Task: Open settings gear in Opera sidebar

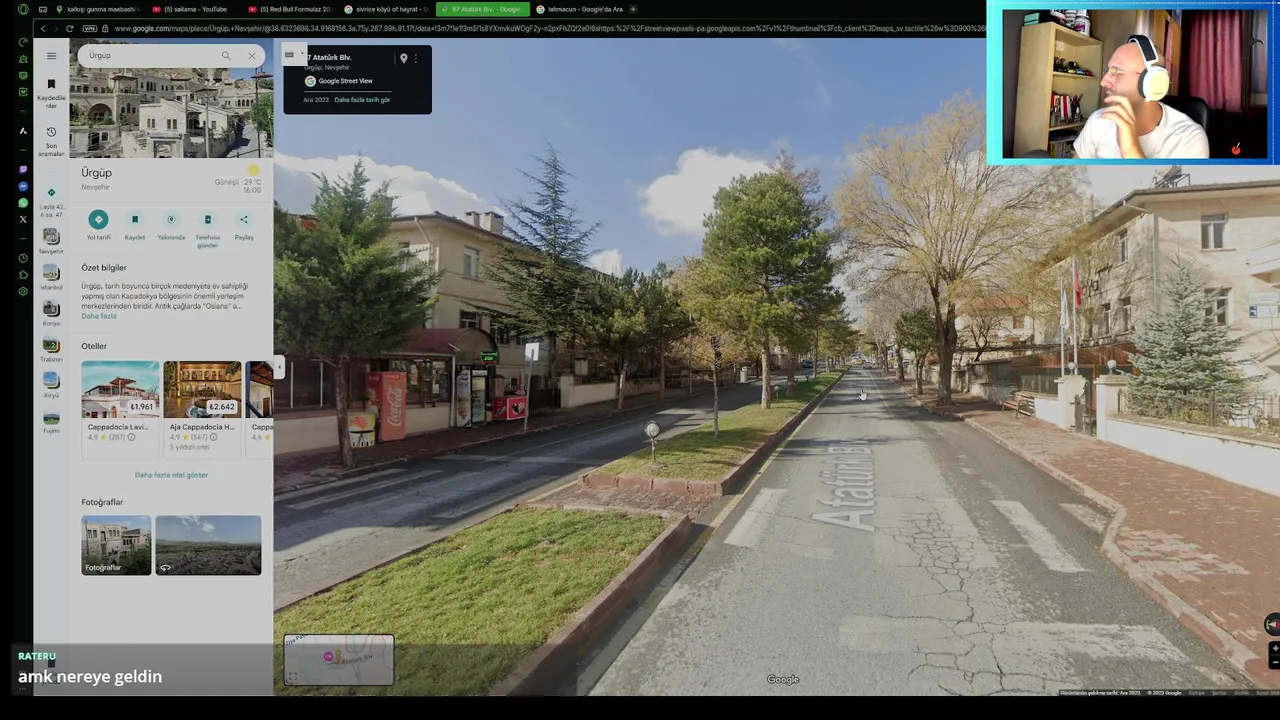Action: coord(23,291)
